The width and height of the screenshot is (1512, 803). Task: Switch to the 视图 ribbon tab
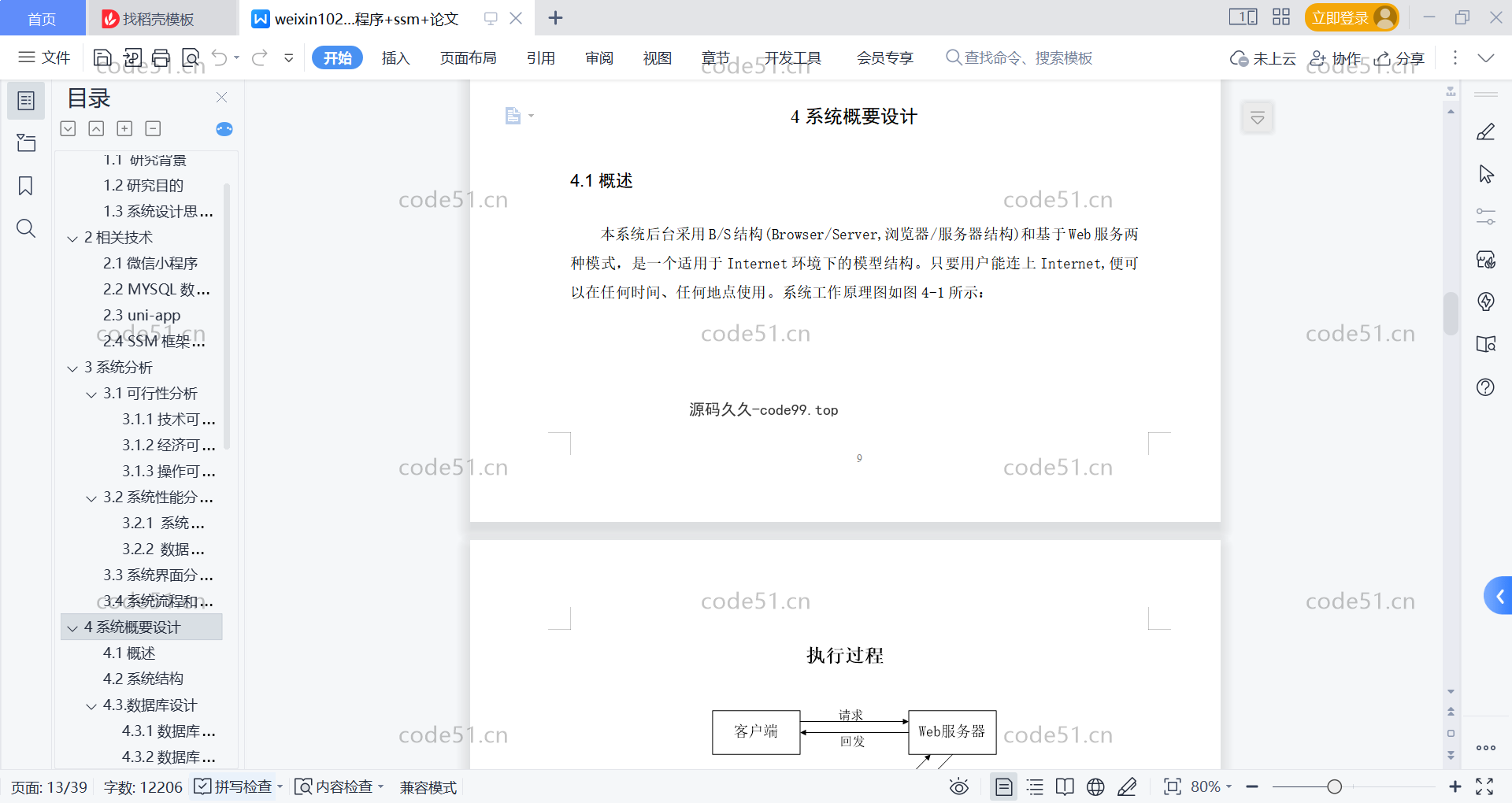(658, 57)
